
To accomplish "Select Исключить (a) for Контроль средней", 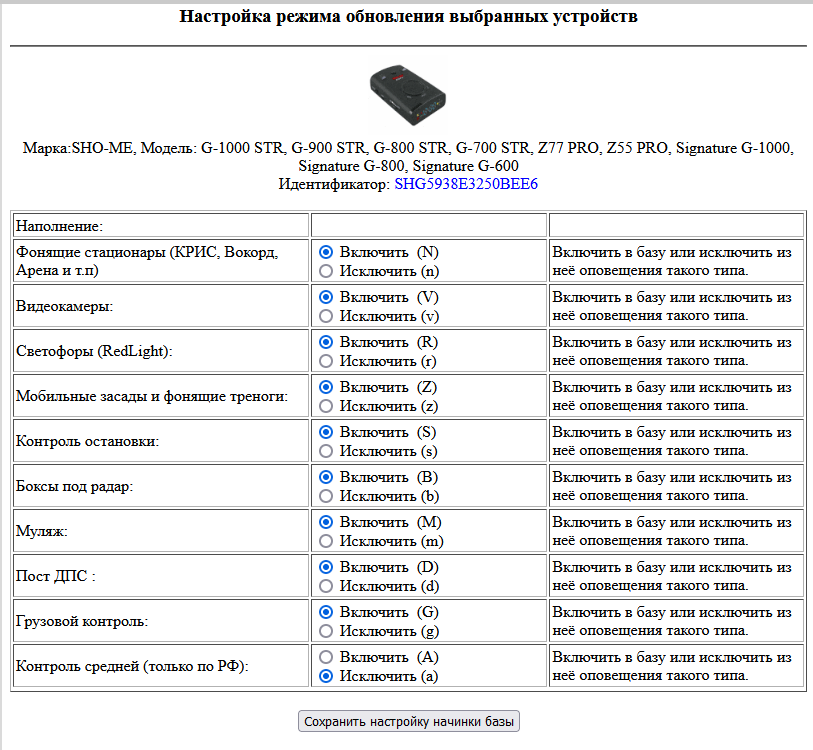I will coord(326,676).
